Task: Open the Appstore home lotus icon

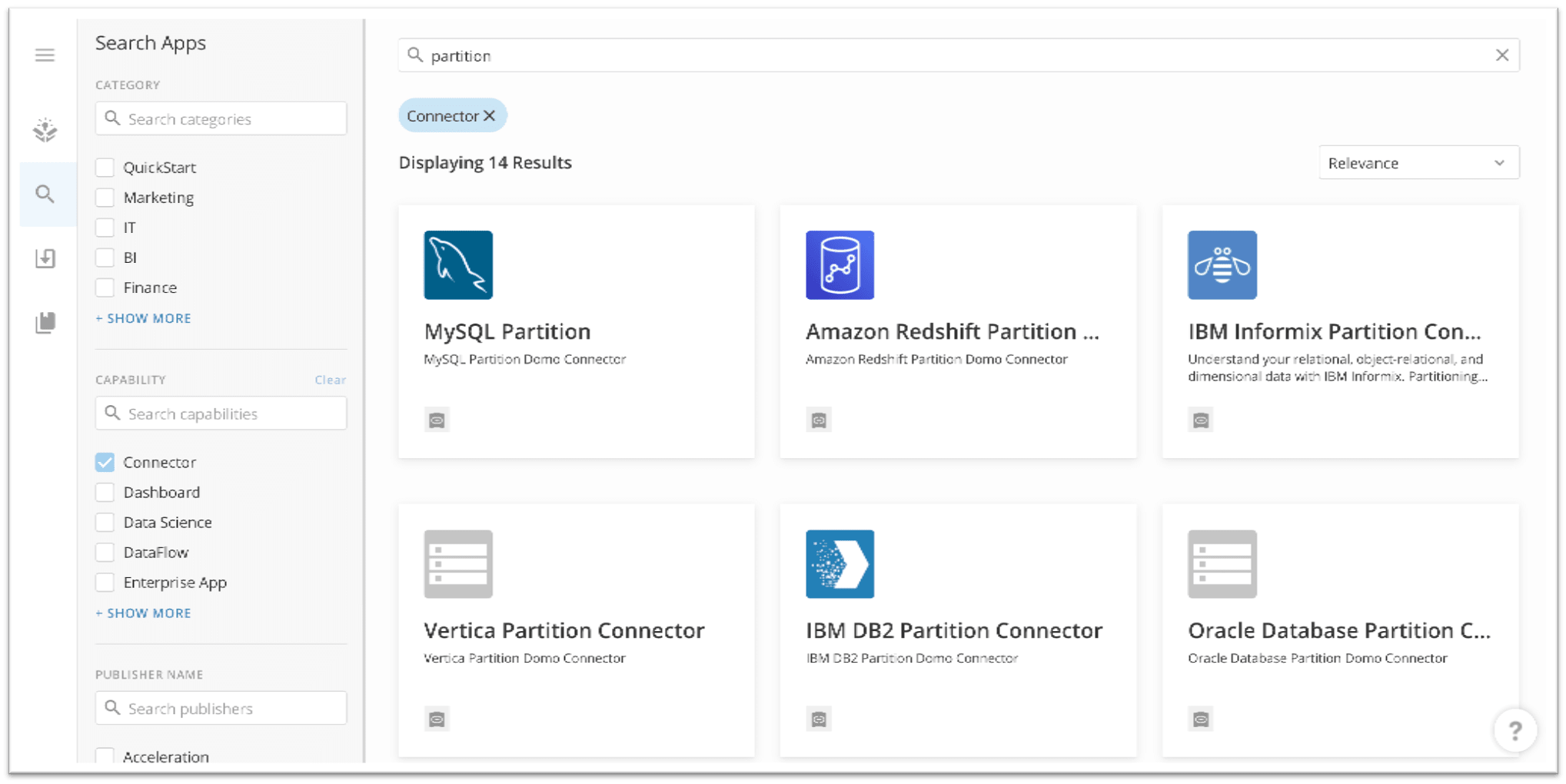Action: click(45, 130)
